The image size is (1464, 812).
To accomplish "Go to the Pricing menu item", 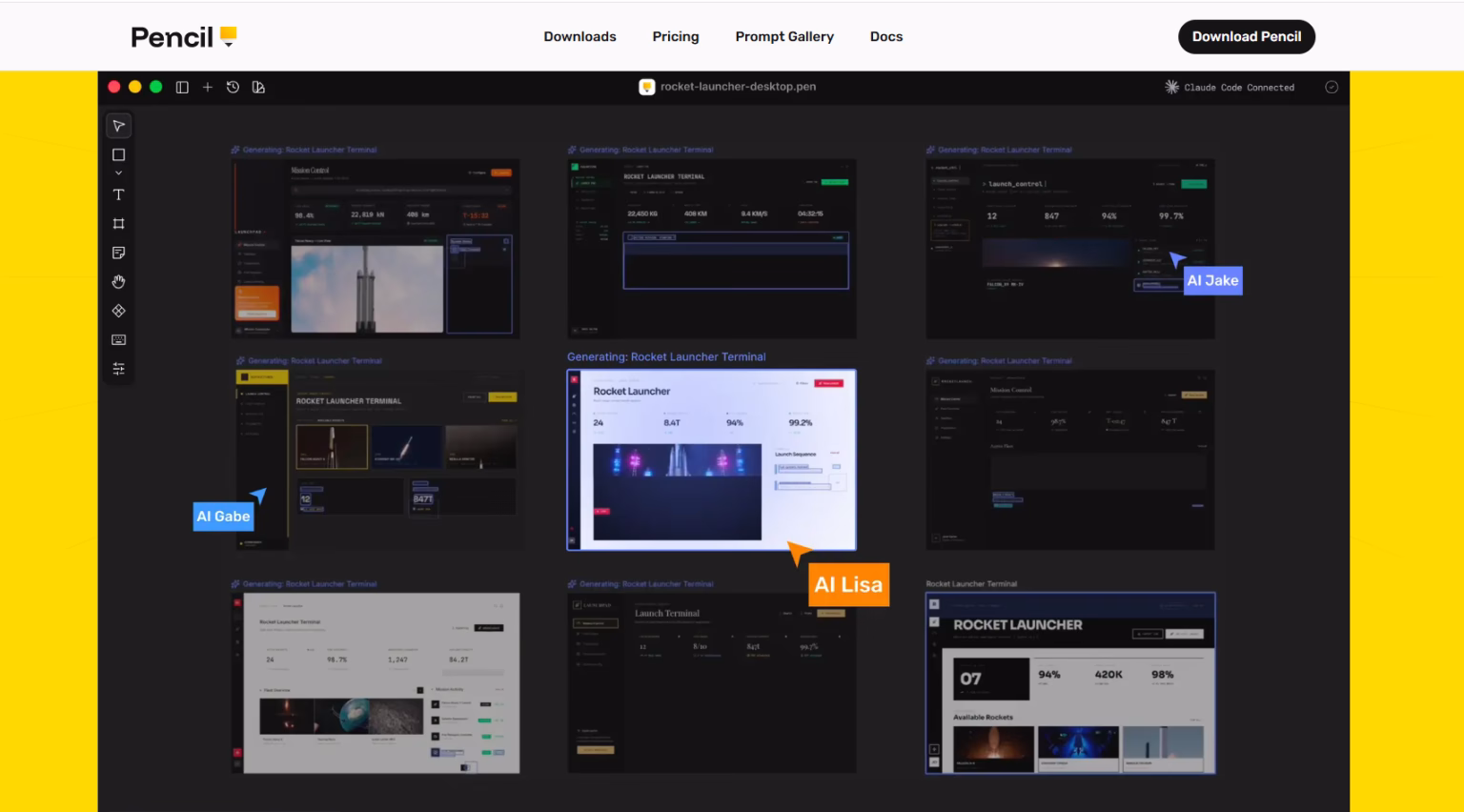I will coord(676,36).
